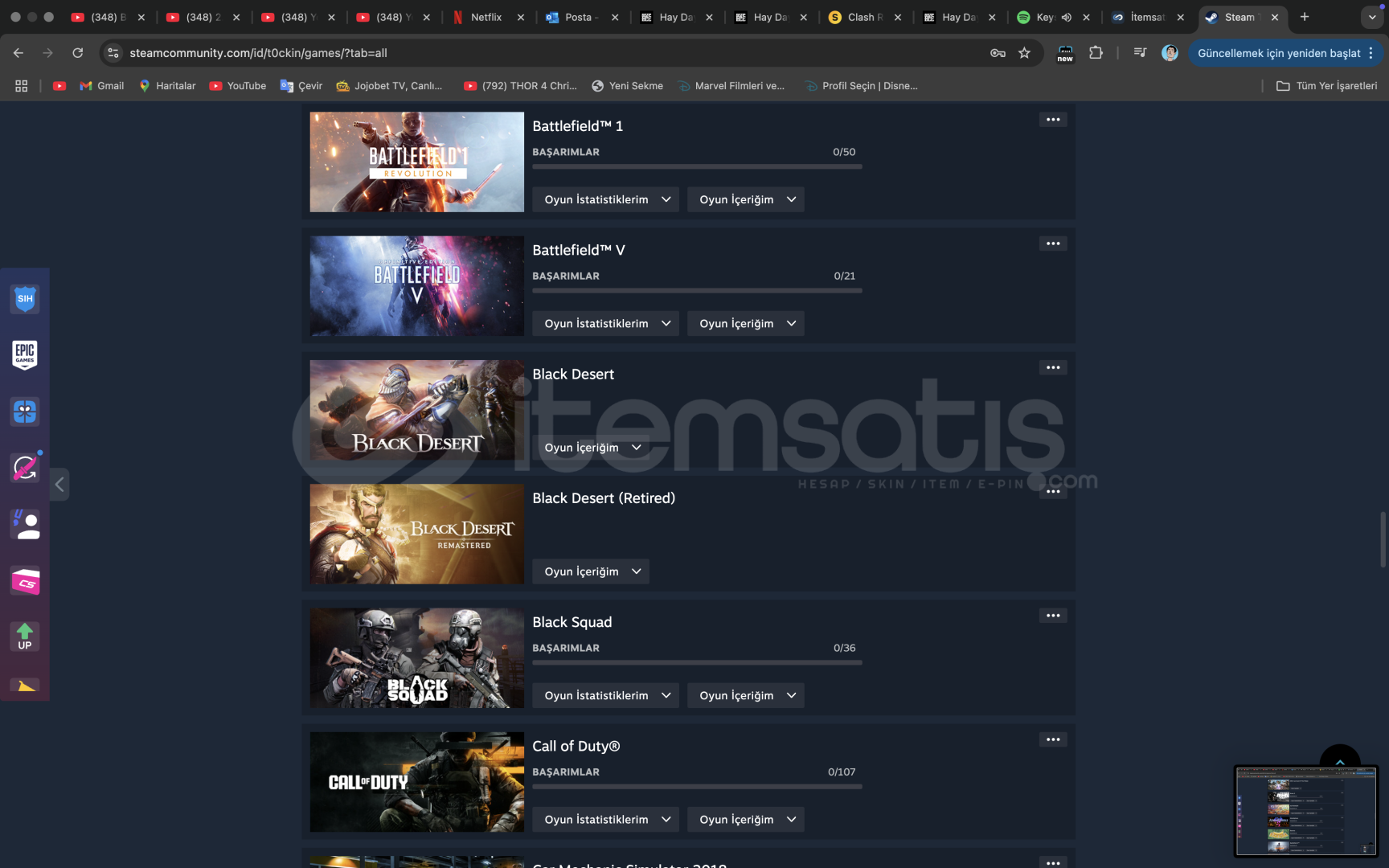The image size is (1389, 868).
Task: Expand Battlefield 1 Oyun İçeriğim dropdown
Action: (746, 199)
